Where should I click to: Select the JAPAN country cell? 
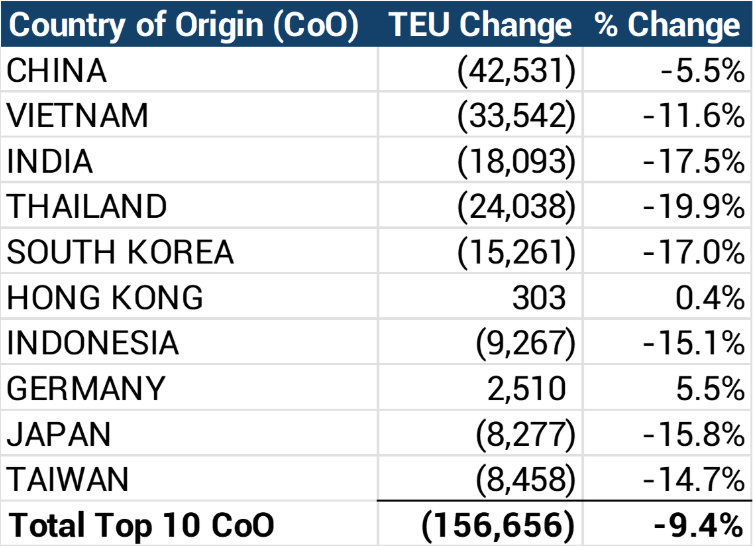(59, 434)
